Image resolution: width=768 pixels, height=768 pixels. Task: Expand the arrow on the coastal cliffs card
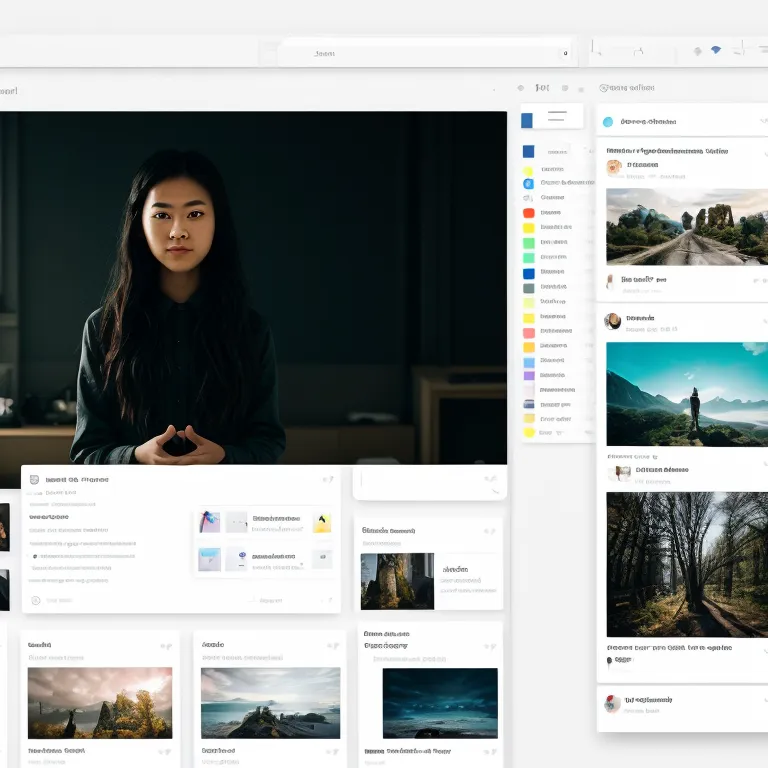[336, 647]
